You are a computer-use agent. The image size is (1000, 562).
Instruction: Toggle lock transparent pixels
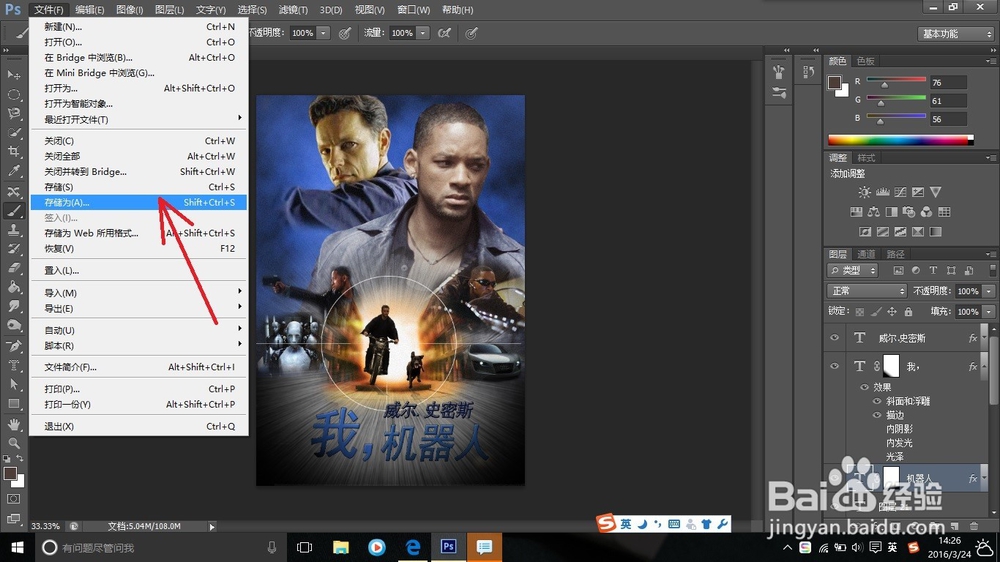coord(860,311)
